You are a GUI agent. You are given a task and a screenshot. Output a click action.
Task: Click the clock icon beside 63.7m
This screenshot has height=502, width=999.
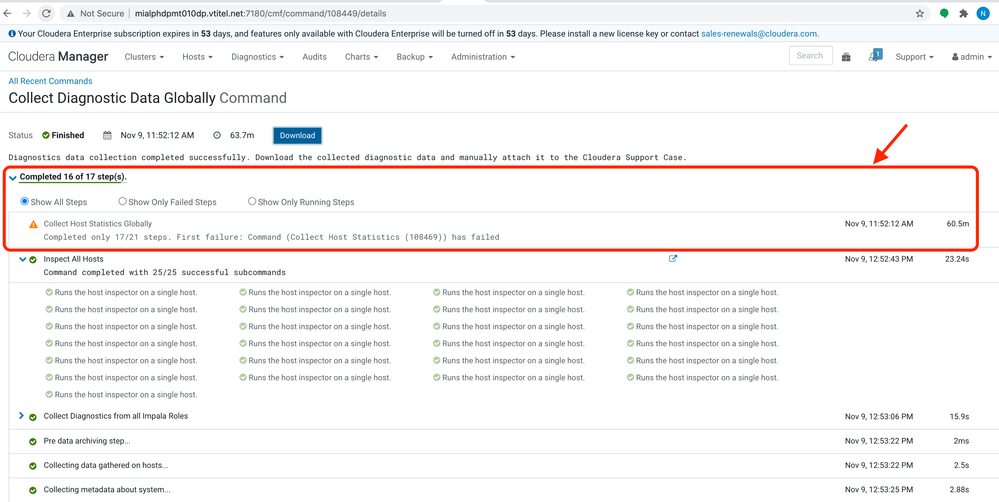[217, 135]
